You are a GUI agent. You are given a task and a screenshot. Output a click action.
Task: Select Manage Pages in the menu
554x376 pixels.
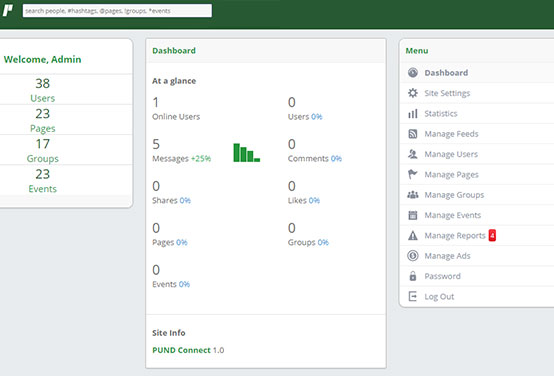tap(451, 175)
